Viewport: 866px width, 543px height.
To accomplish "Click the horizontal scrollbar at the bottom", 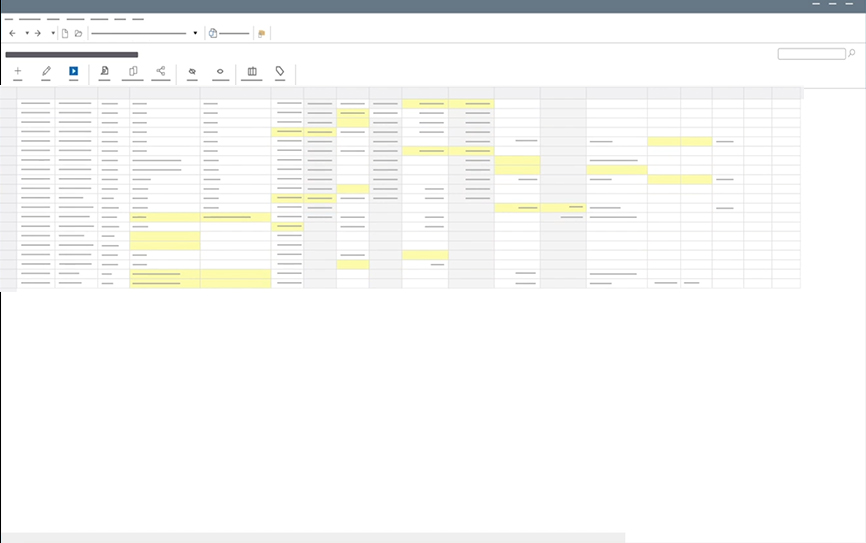I will pos(313,537).
